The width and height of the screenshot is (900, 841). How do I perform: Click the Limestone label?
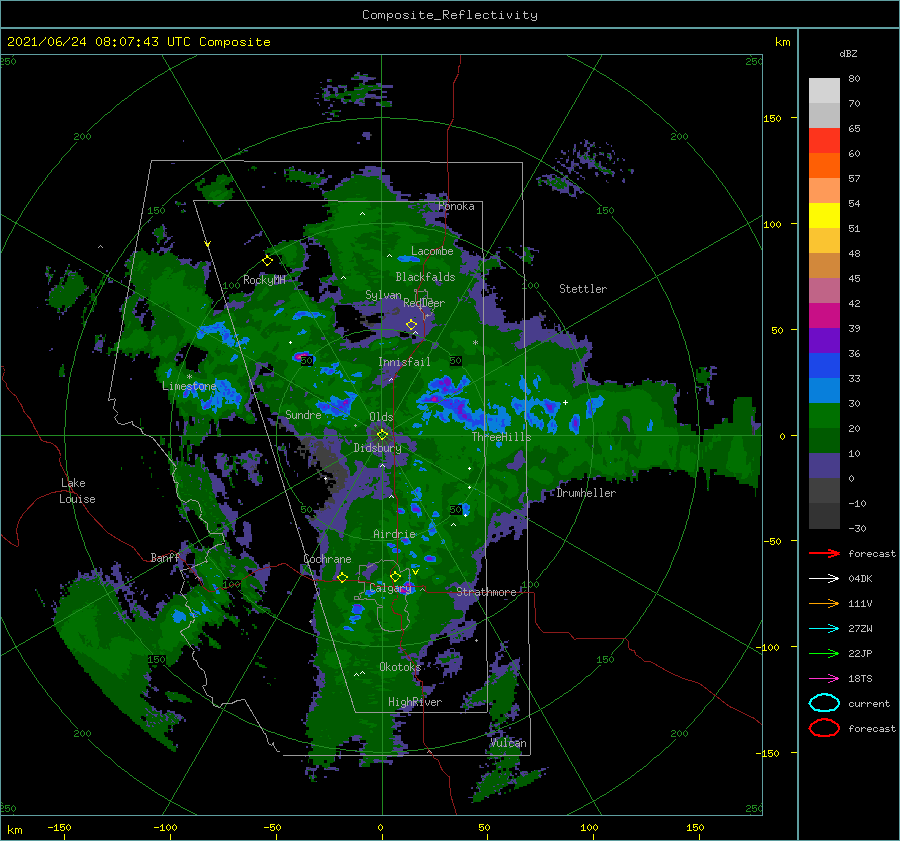click(x=189, y=386)
